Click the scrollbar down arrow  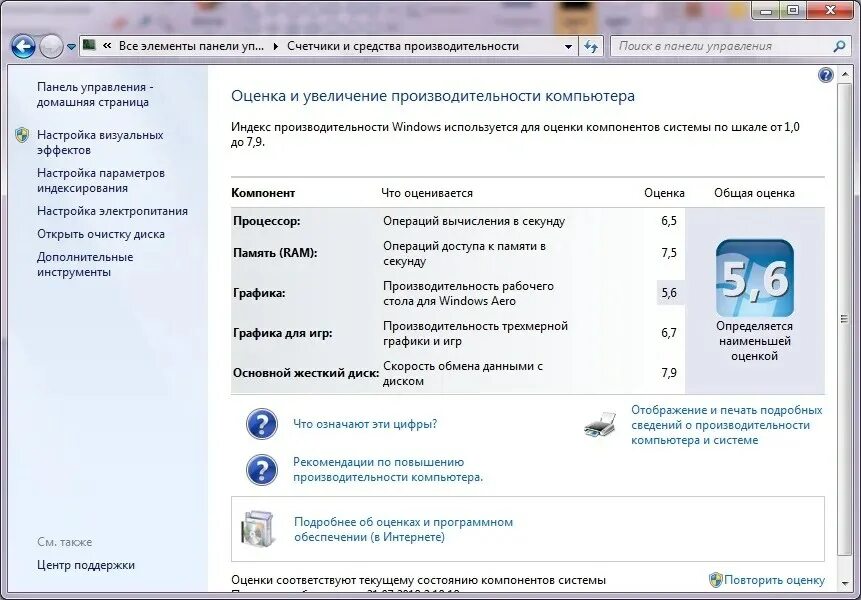click(x=844, y=584)
